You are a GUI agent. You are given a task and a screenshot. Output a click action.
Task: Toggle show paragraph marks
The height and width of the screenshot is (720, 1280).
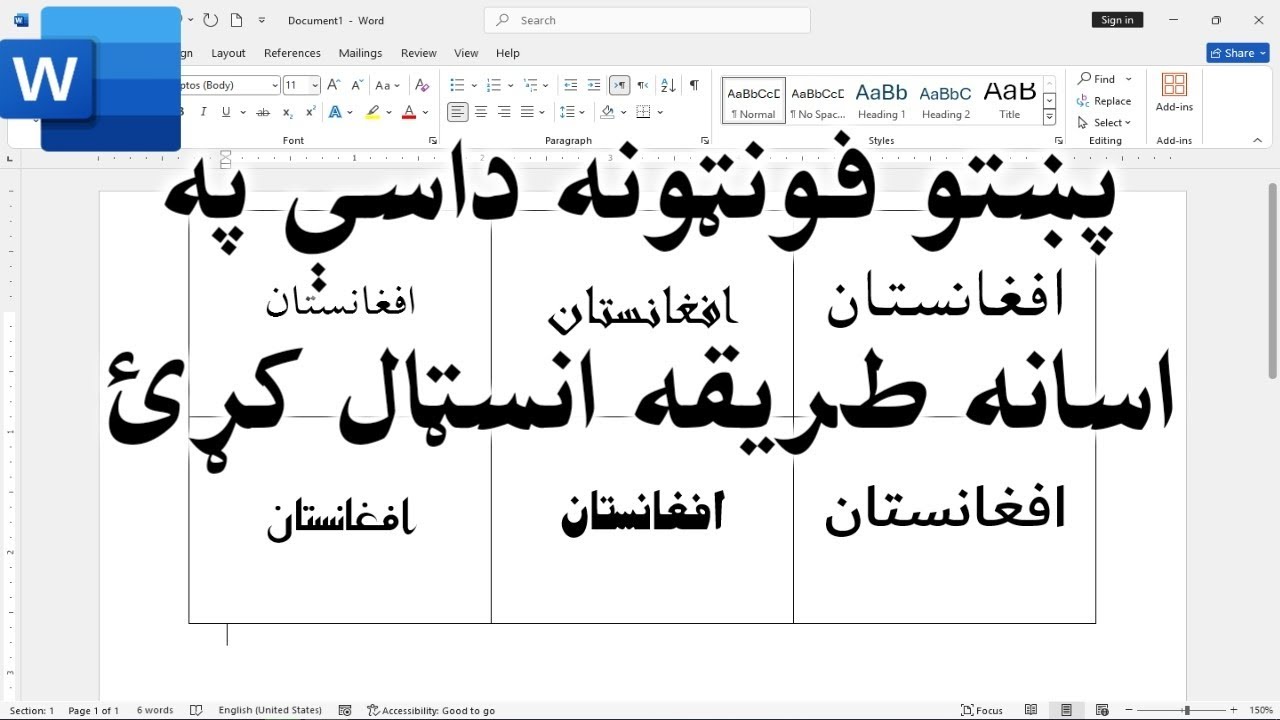pos(694,85)
